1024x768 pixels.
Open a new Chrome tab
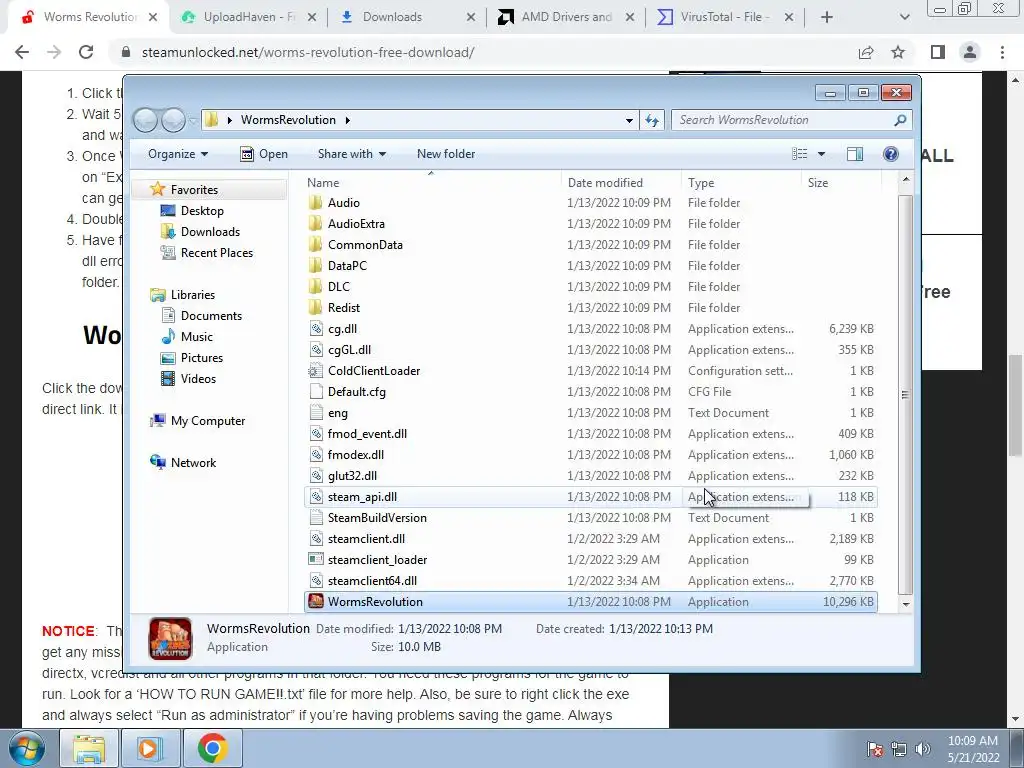tap(827, 17)
